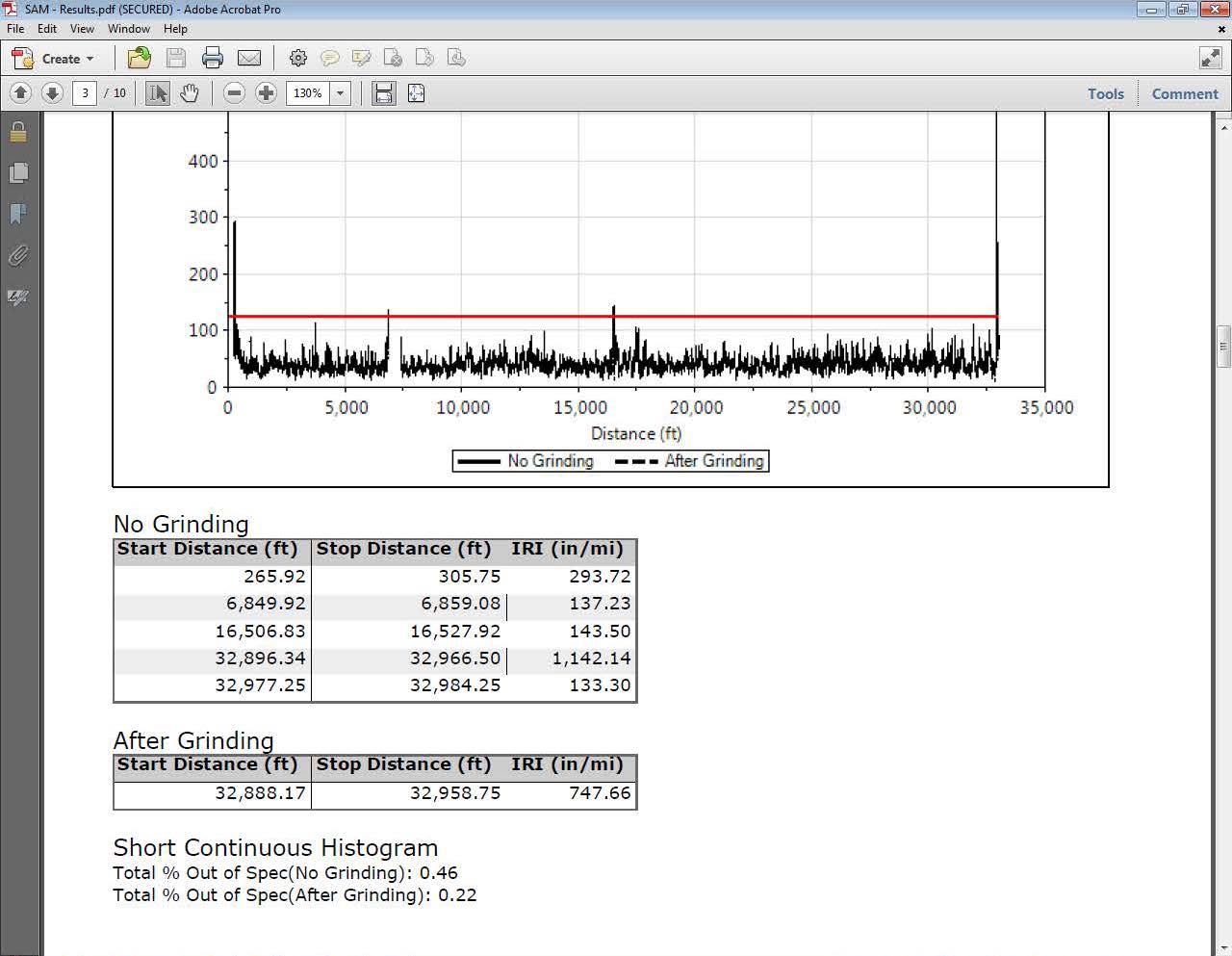Click the Save icon

coord(176,58)
